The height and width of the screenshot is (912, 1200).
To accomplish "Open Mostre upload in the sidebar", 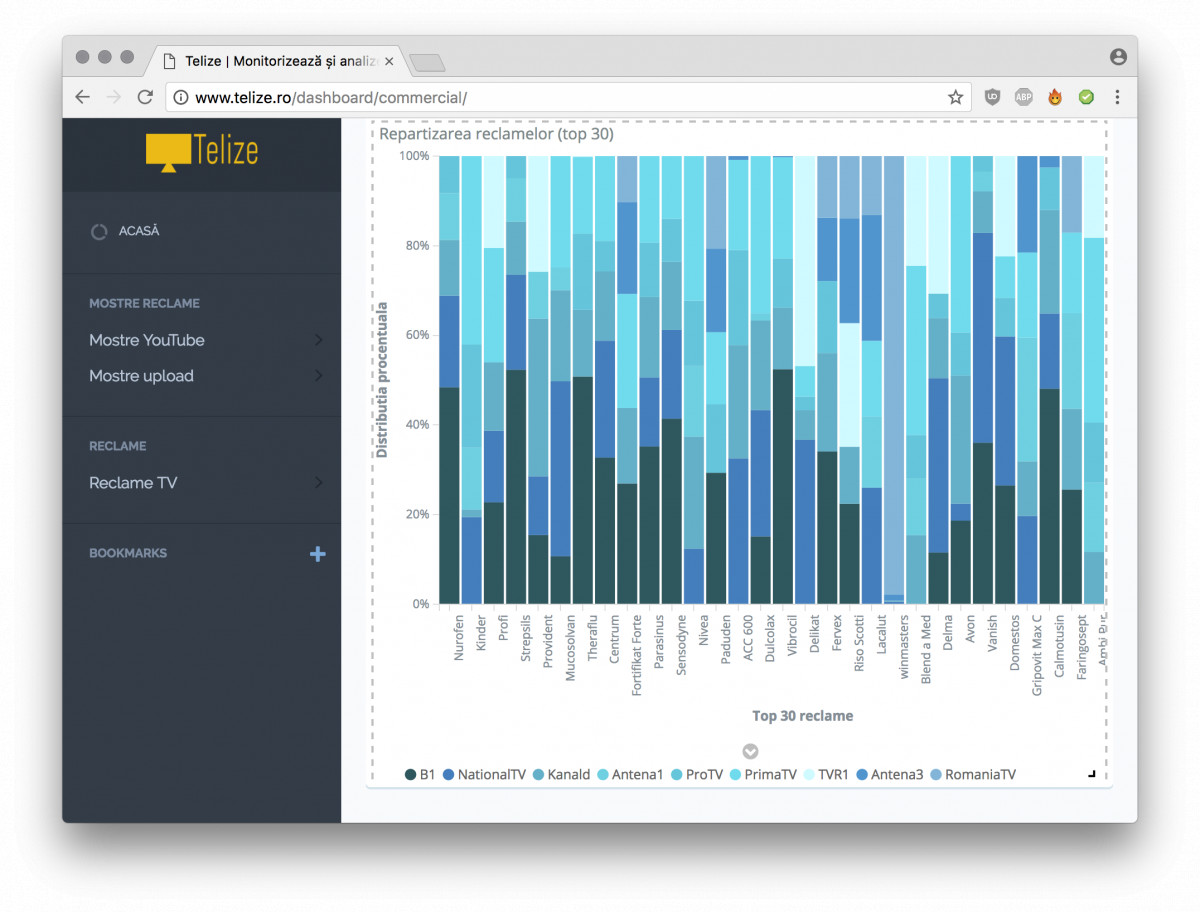I will (x=141, y=376).
